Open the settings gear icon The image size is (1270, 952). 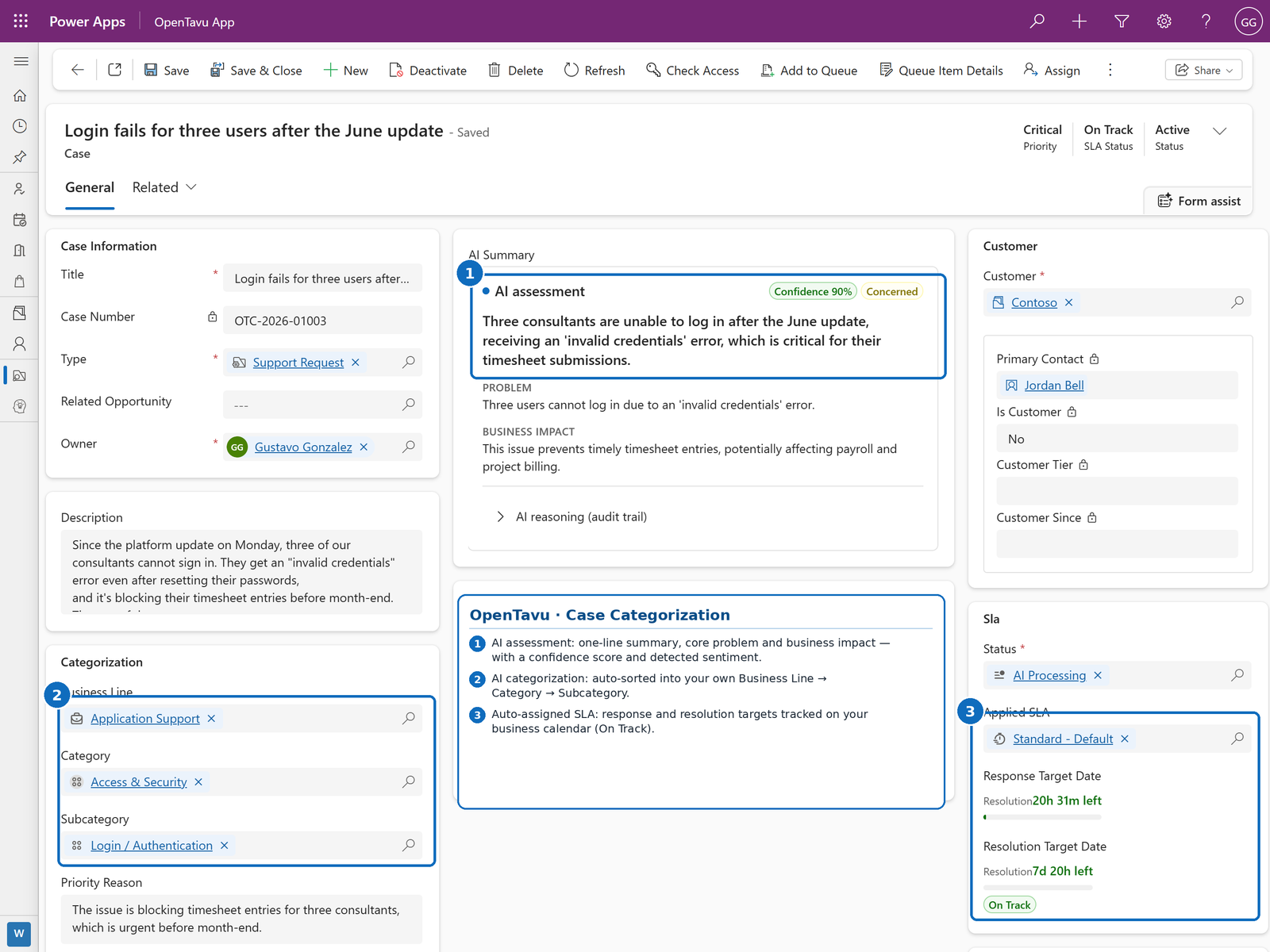tap(1164, 21)
